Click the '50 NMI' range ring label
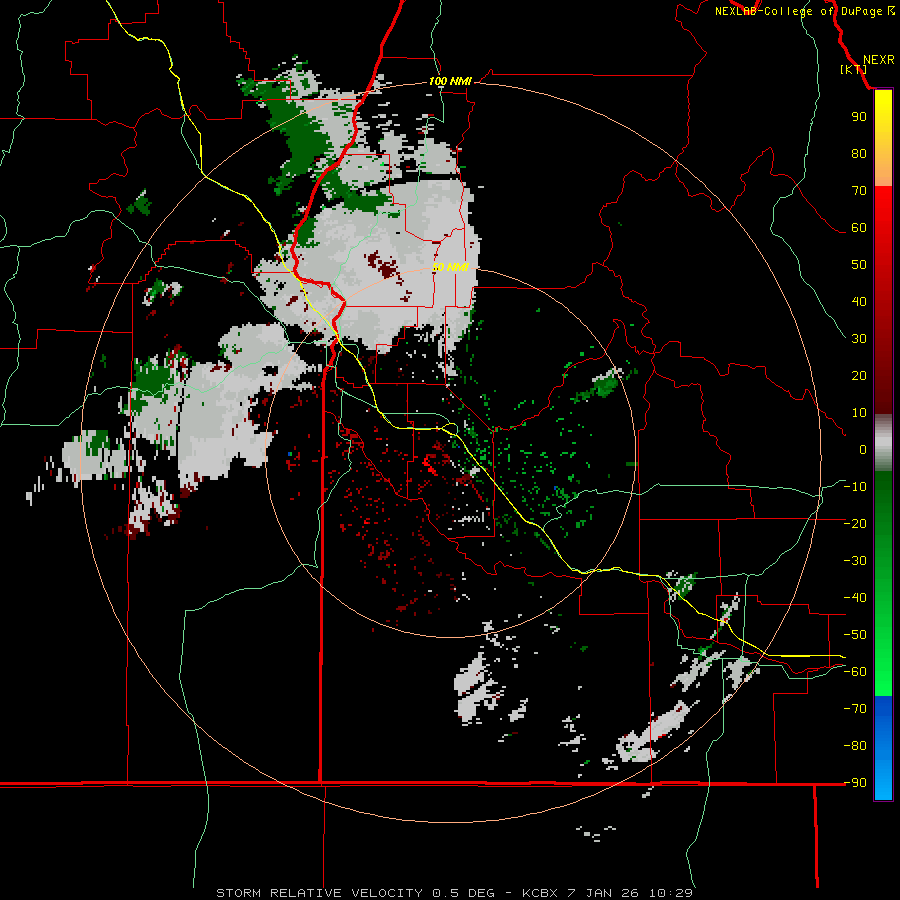Screen dimensions: 900x900 (x=451, y=267)
